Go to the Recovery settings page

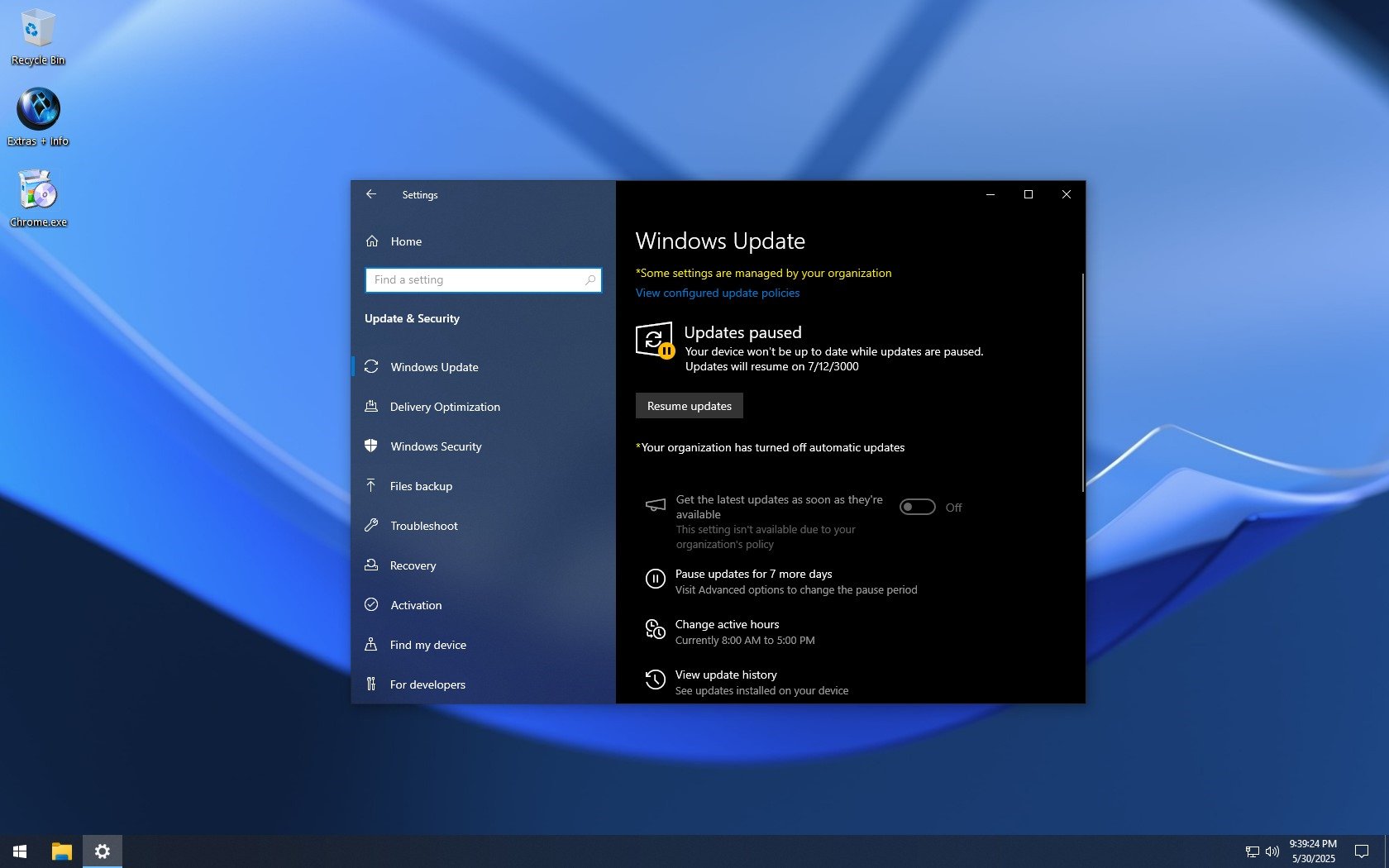[x=413, y=565]
